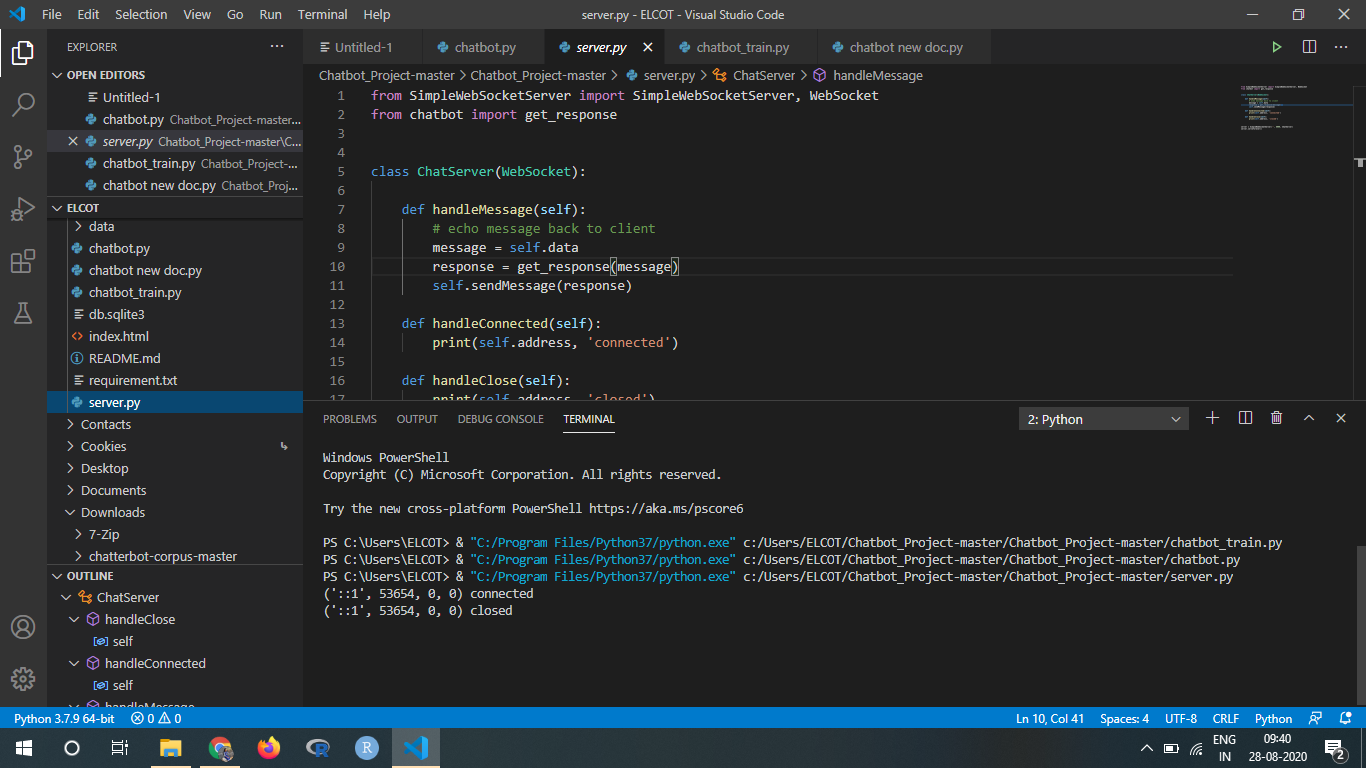Image resolution: width=1366 pixels, height=768 pixels.
Task: Change line ending via CRLF
Action: click(x=1226, y=718)
